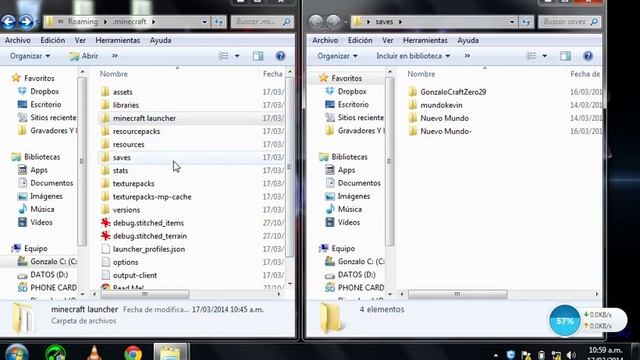The image size is (640, 360).
Task: Open Ayuda menu in saves window
Action: coord(468,40)
